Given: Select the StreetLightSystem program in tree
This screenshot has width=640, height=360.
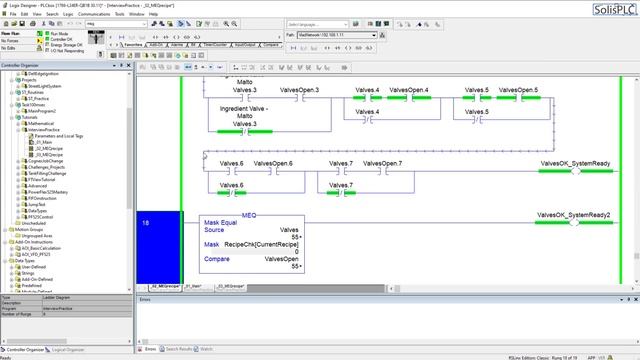Looking at the screenshot, I should pos(44,86).
